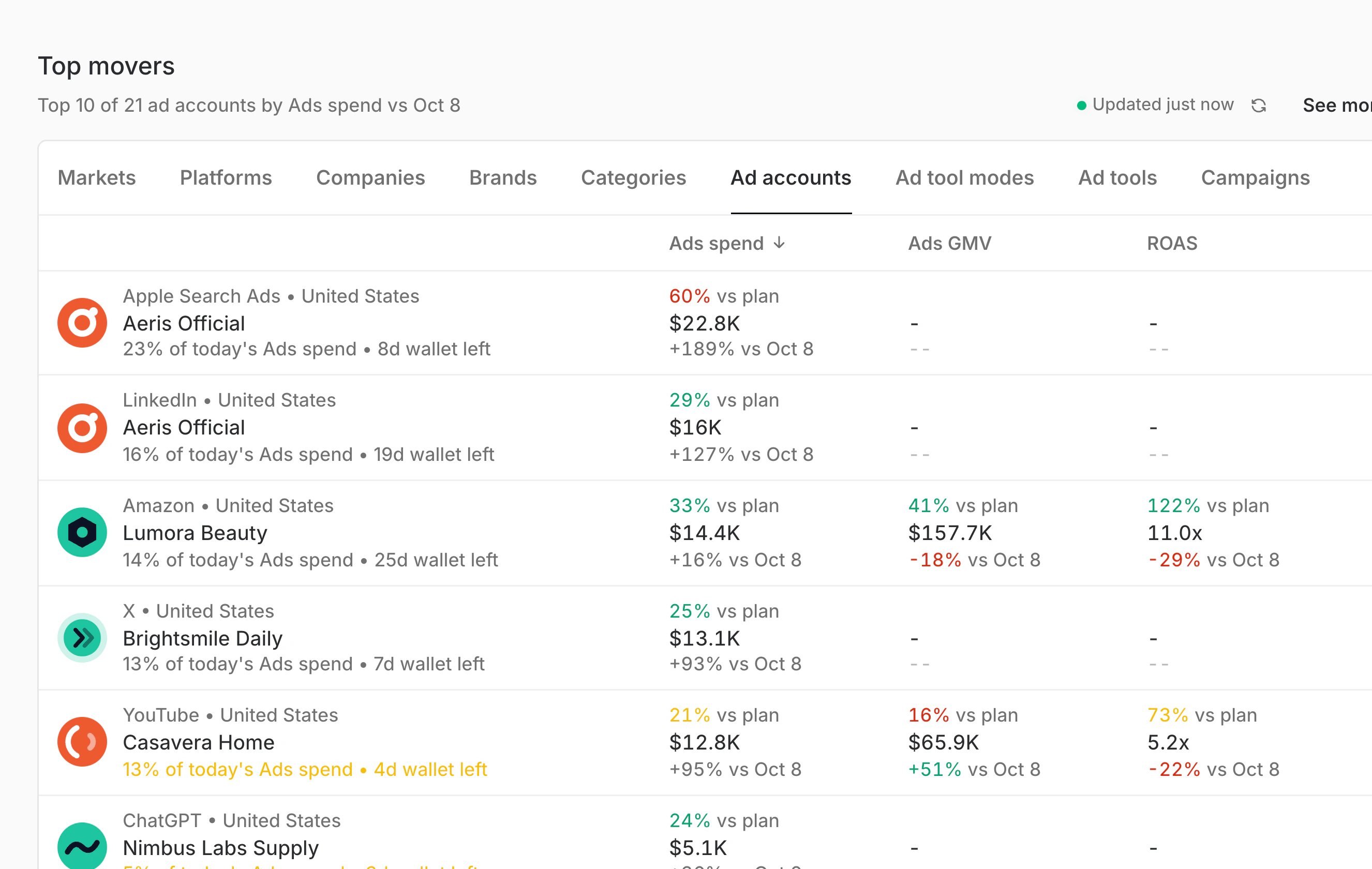The image size is (1372, 869).
Task: Sort by the Ads spend column header
Action: click(x=716, y=243)
